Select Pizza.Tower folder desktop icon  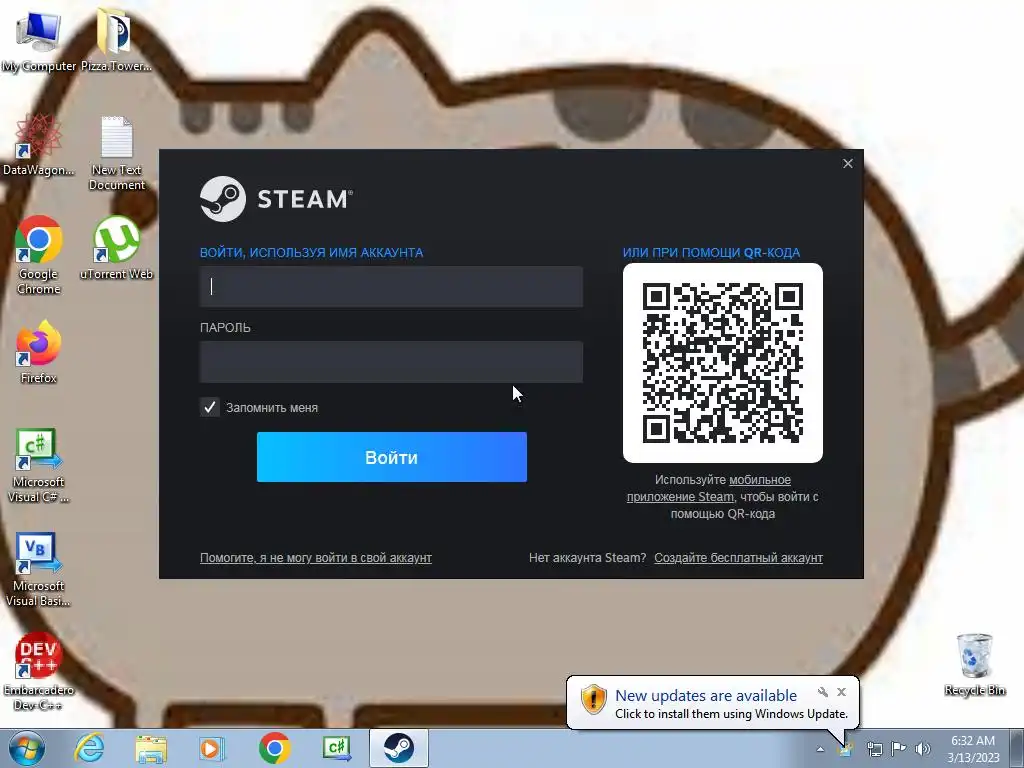116,40
